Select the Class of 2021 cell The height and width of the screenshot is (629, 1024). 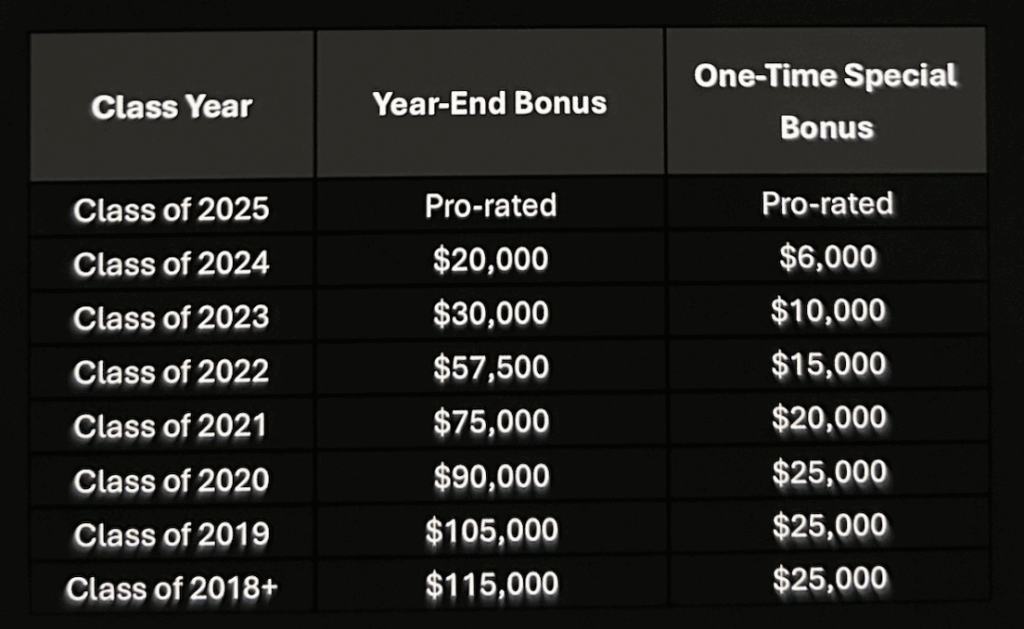click(170, 426)
